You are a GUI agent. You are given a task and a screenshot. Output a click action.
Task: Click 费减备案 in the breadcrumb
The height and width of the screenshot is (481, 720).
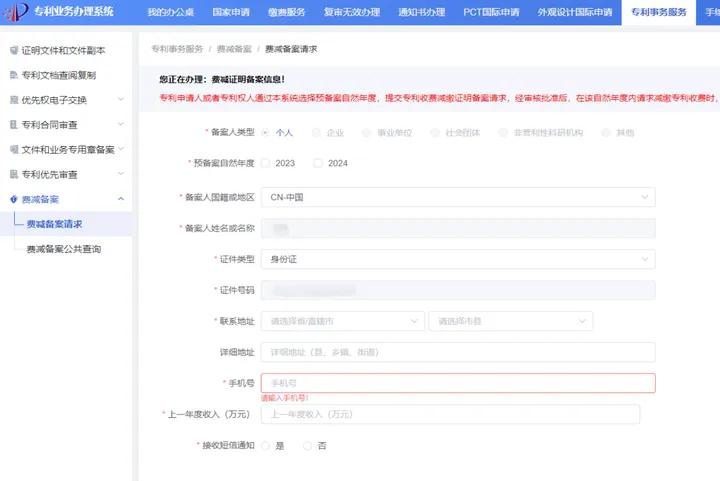click(234, 49)
